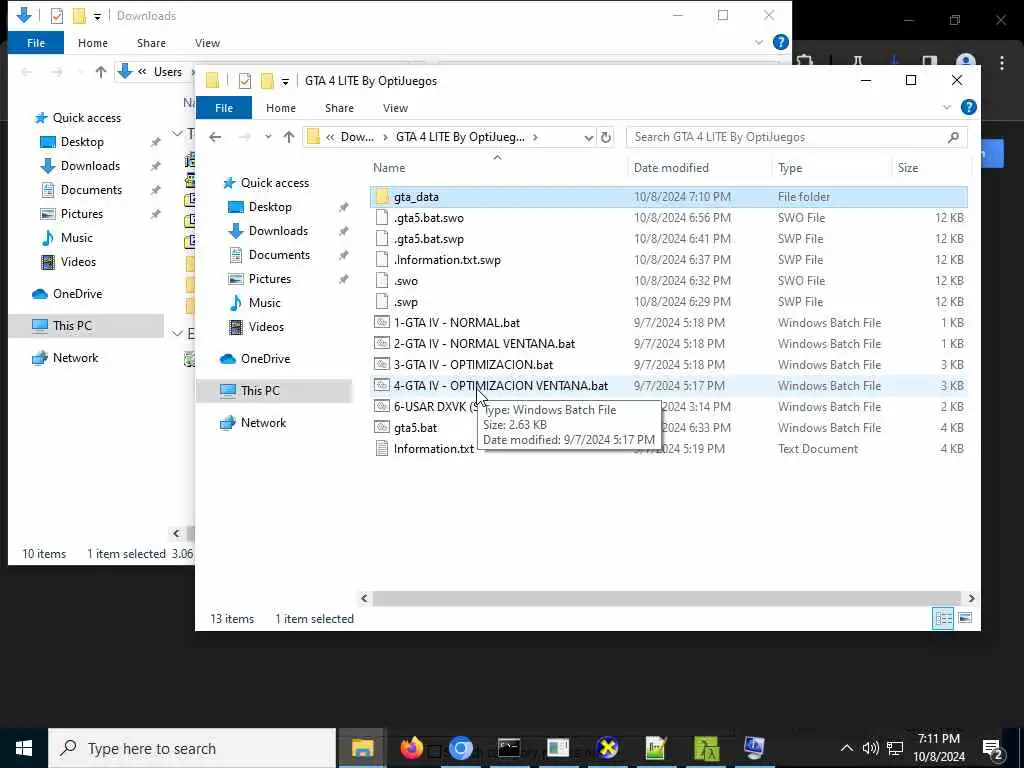Open the File tab in GTA 4 LITE window
Viewport: 1024px width, 768px height.
[224, 108]
